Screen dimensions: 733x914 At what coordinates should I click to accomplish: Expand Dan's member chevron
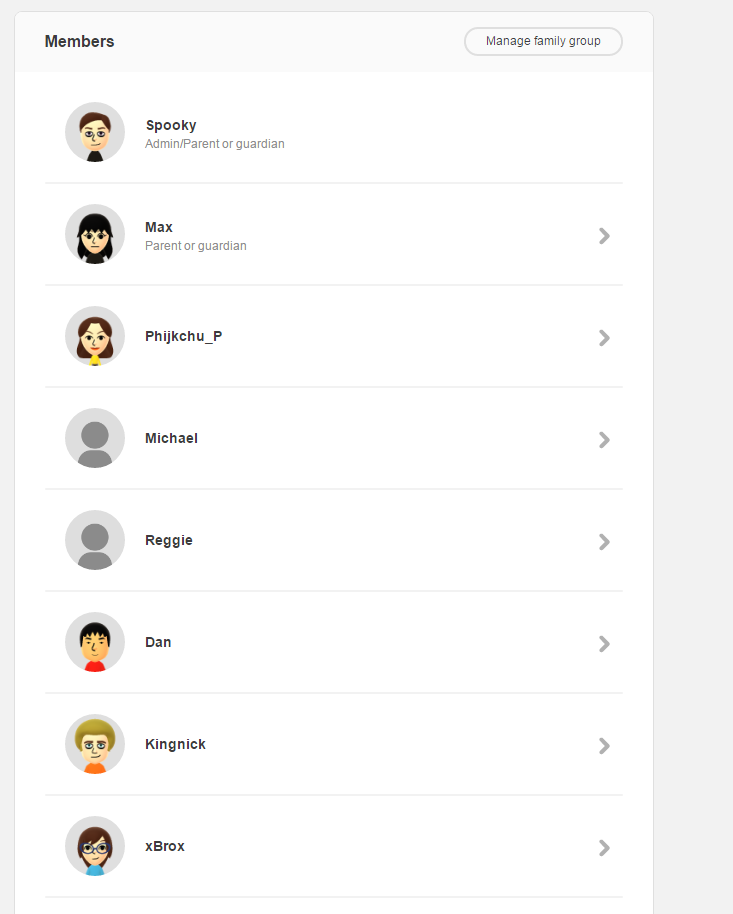click(604, 644)
